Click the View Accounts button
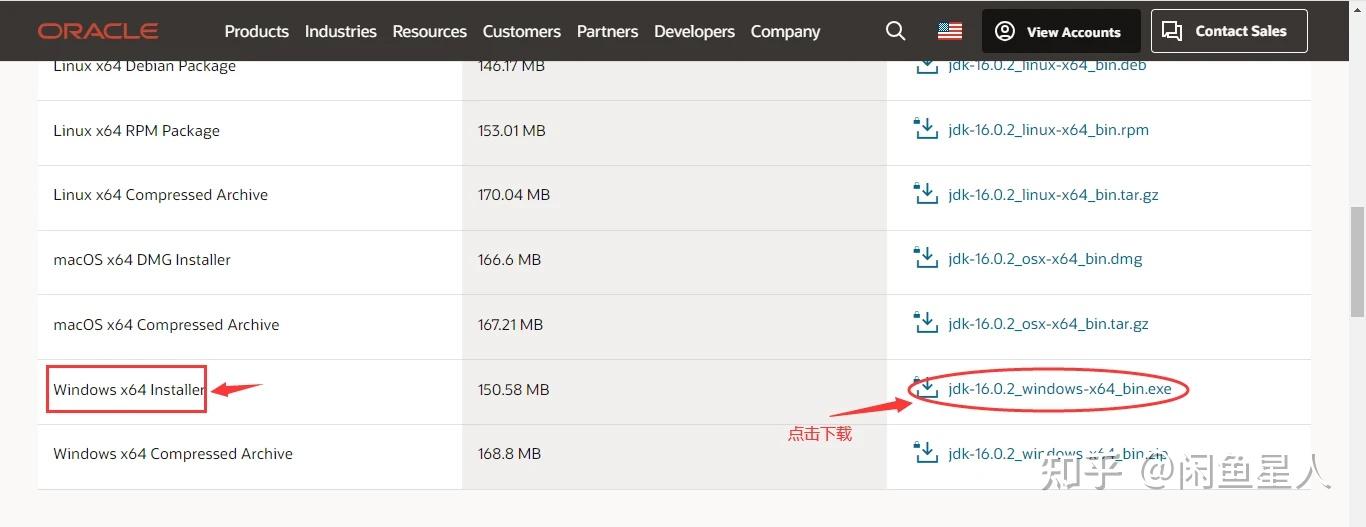 (x=1061, y=32)
